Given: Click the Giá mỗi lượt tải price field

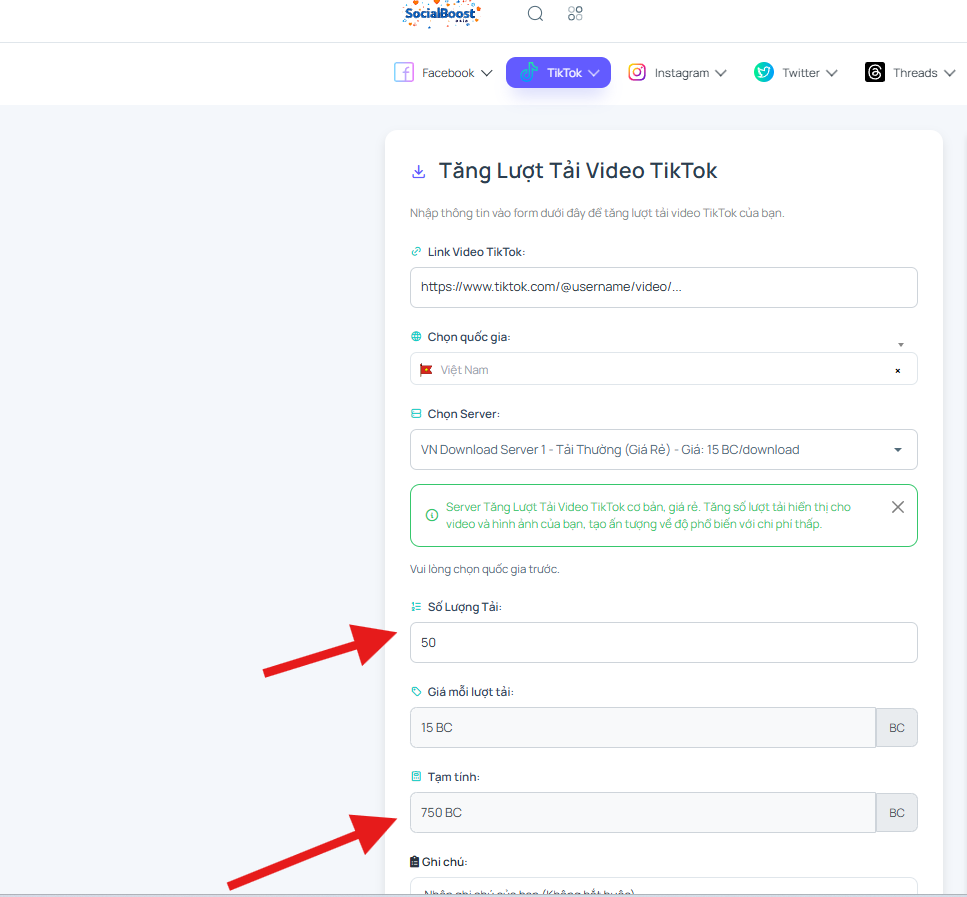Looking at the screenshot, I should click(x=643, y=728).
